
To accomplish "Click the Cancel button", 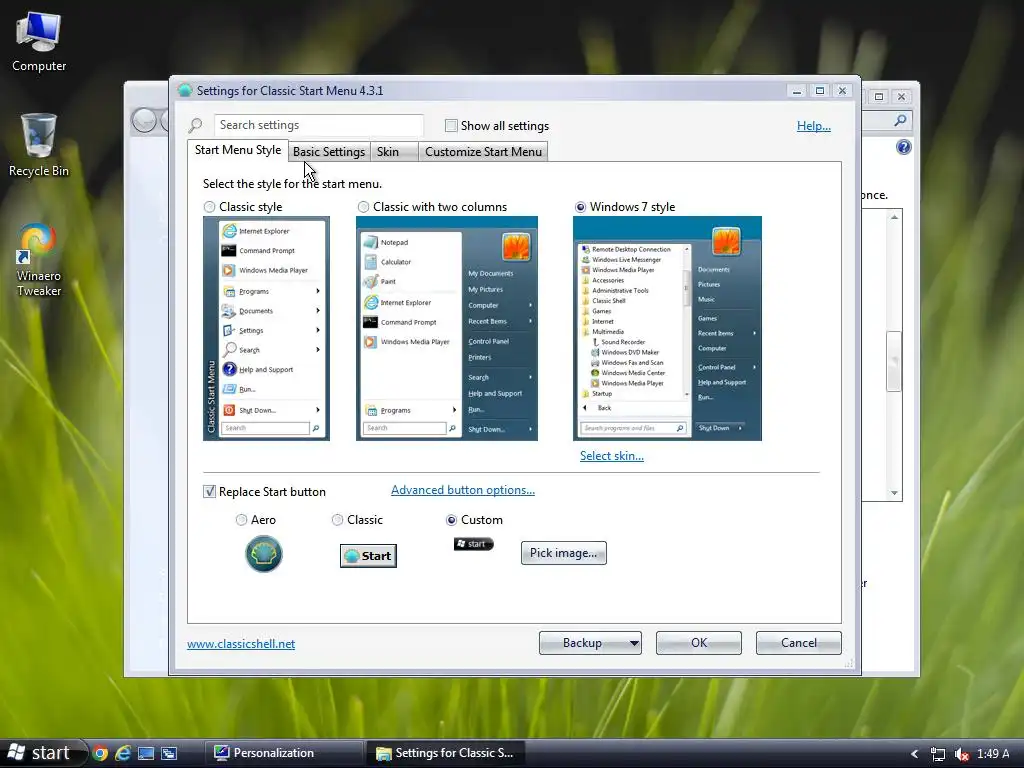I will coord(799,643).
